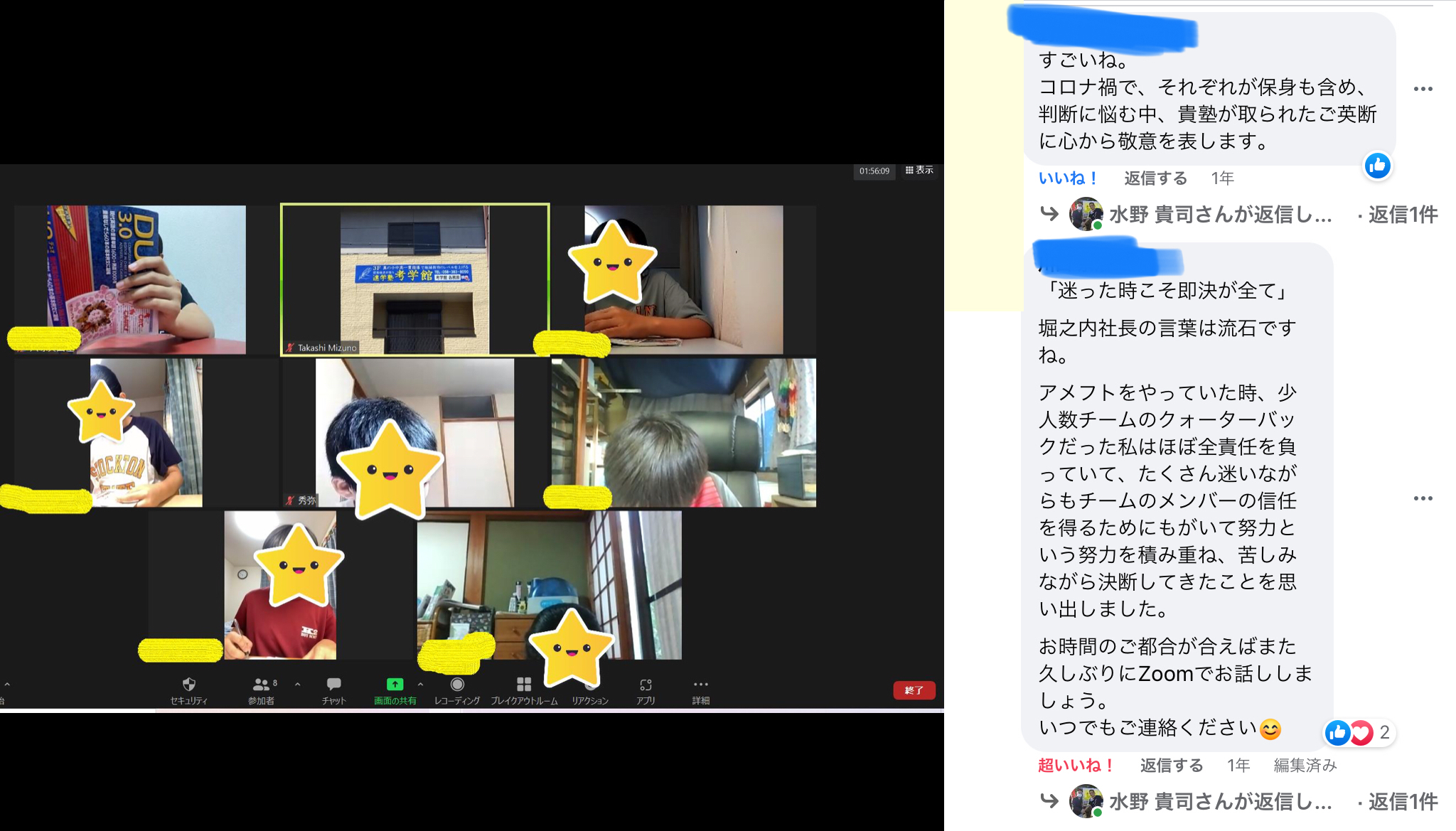The image size is (1456, 831).
Task: Click 返信する under the first comment
Action: coord(1156,178)
